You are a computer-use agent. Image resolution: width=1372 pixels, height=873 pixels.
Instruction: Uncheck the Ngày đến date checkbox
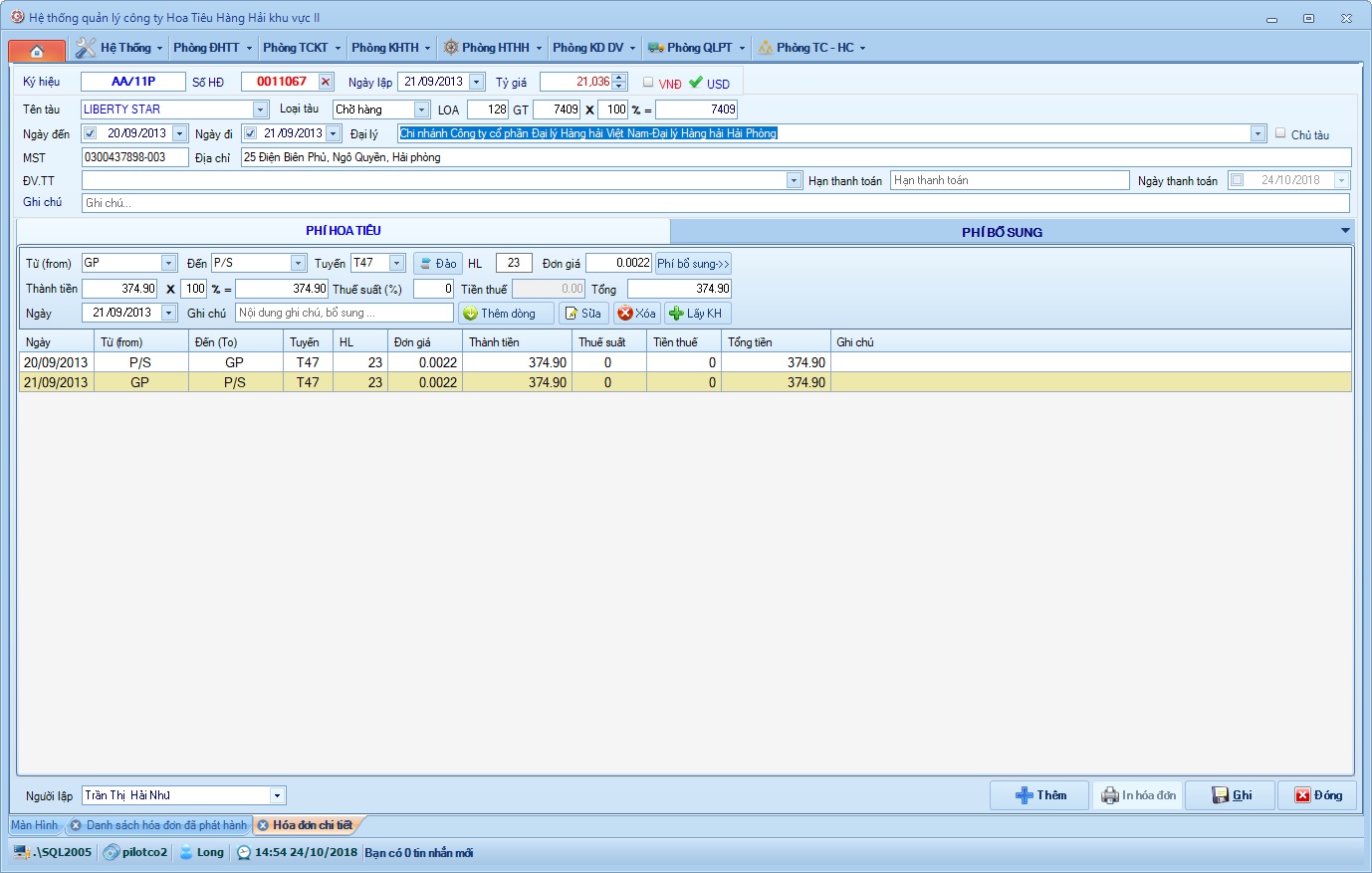91,133
